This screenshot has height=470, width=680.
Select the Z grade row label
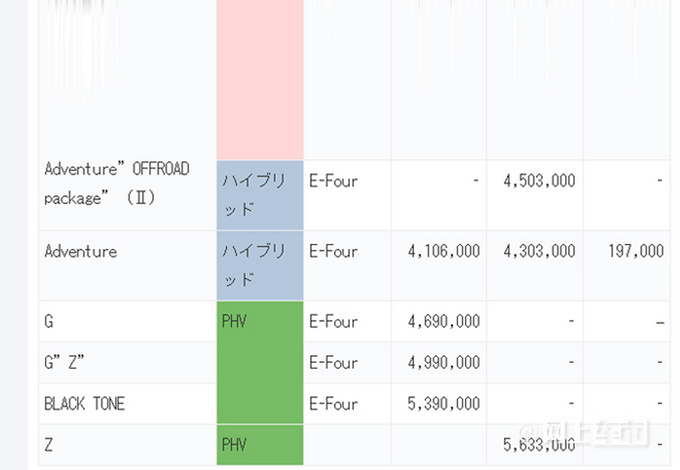tap(128, 445)
